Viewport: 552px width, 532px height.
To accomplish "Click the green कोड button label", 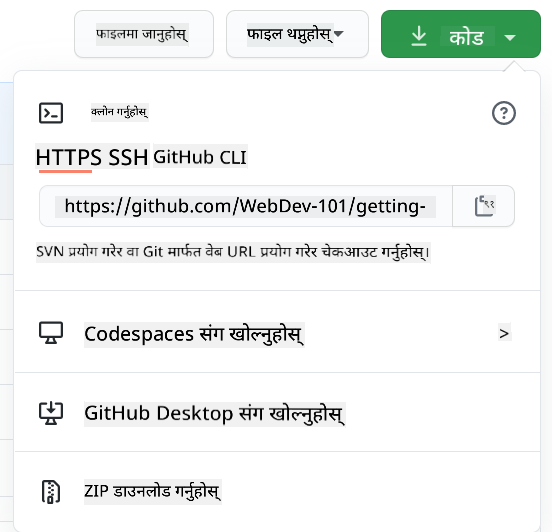I will tap(466, 37).
